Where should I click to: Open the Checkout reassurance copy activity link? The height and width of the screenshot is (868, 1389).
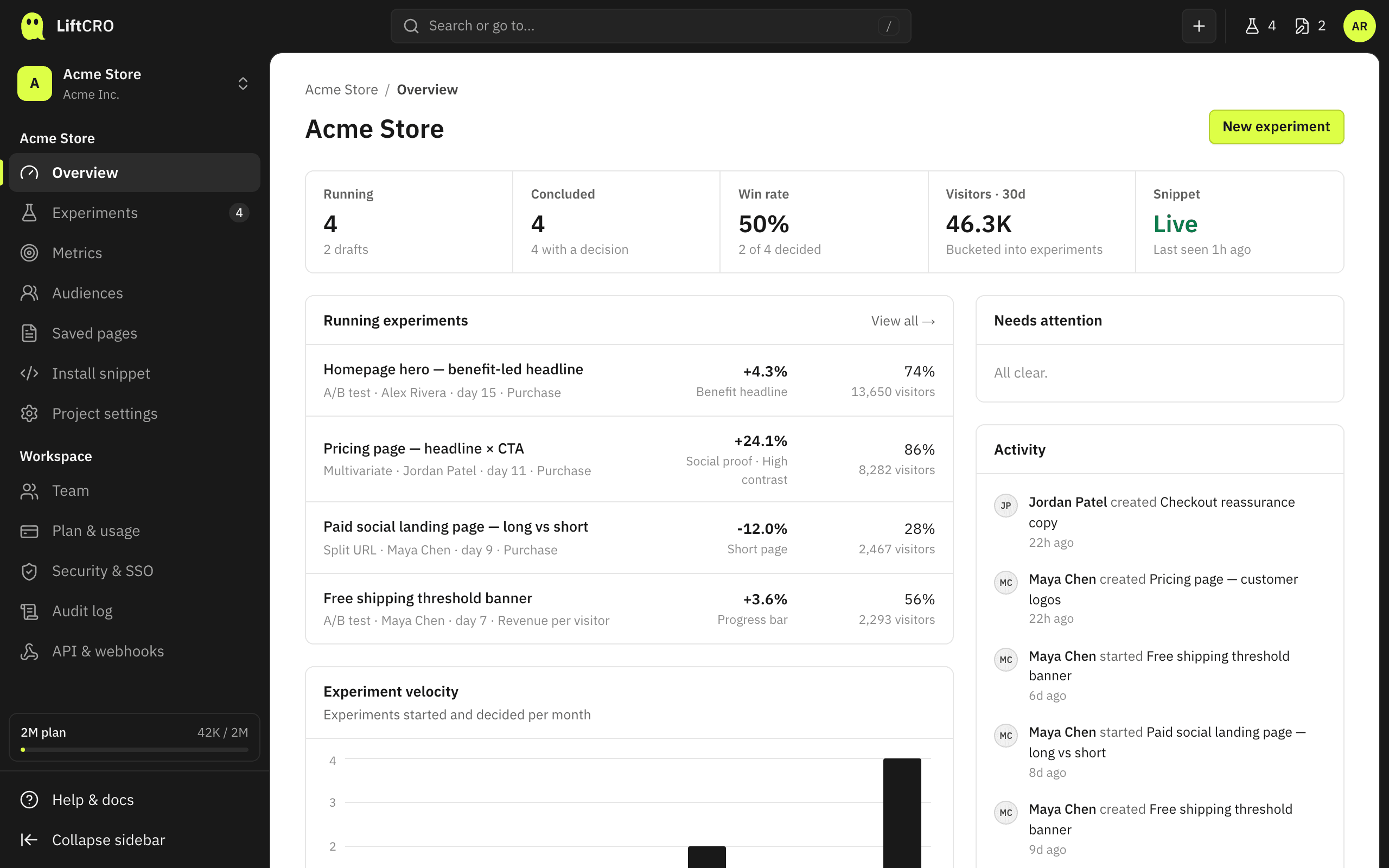[1161, 512]
